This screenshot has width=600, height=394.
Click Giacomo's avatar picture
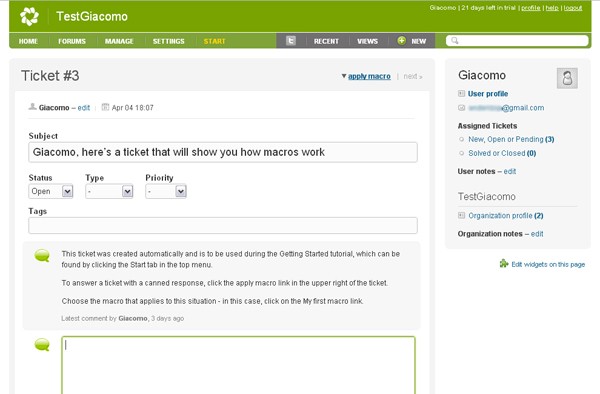[567, 78]
